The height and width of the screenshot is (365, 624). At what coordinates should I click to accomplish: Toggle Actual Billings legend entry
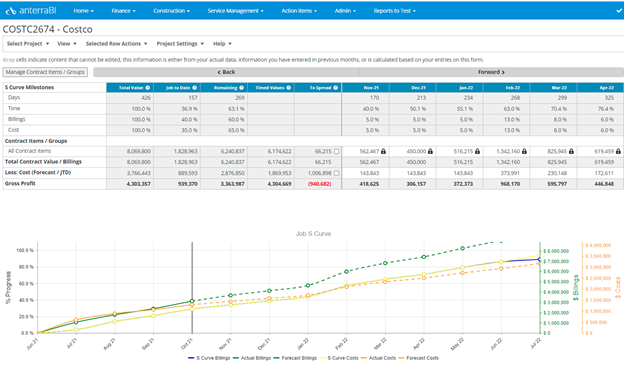pos(252,358)
